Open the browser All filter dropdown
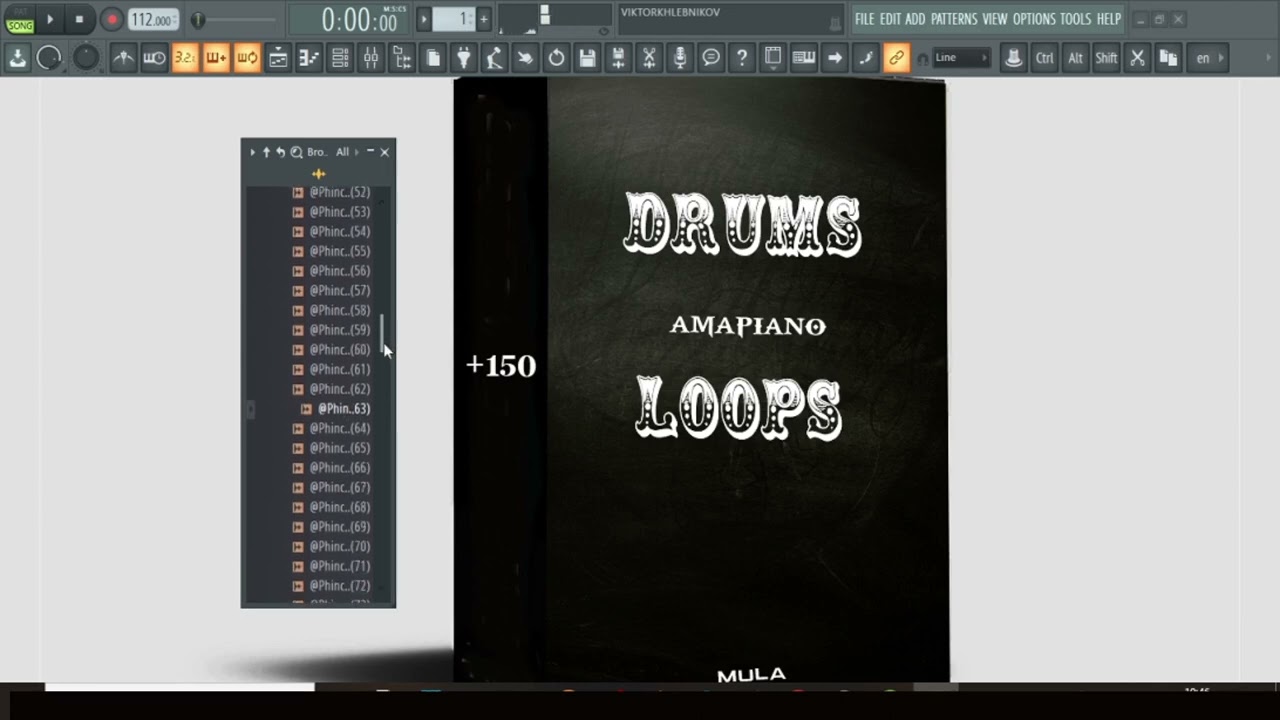The height and width of the screenshot is (720, 1280). (347, 152)
